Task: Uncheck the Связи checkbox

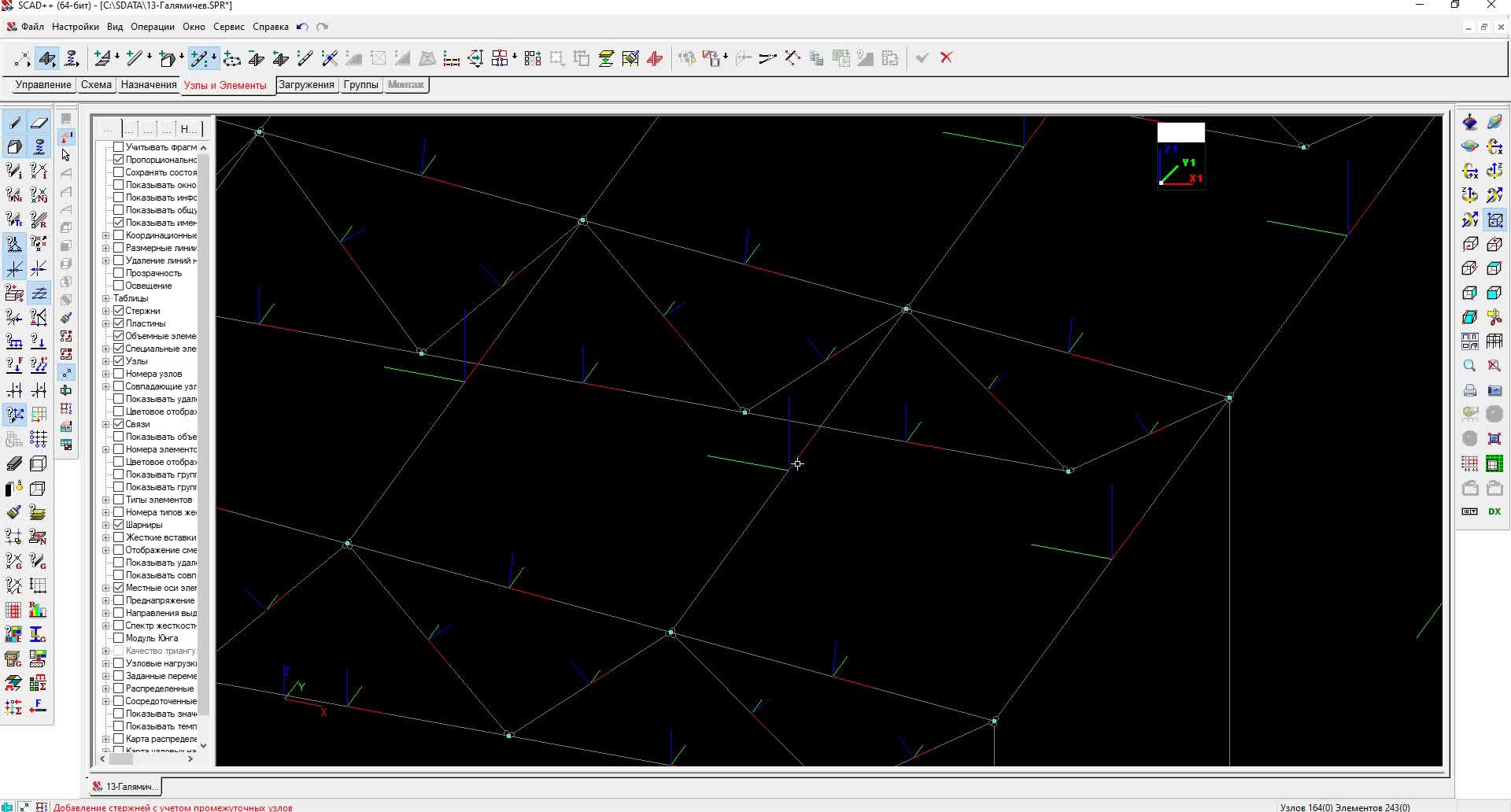Action: point(119,424)
